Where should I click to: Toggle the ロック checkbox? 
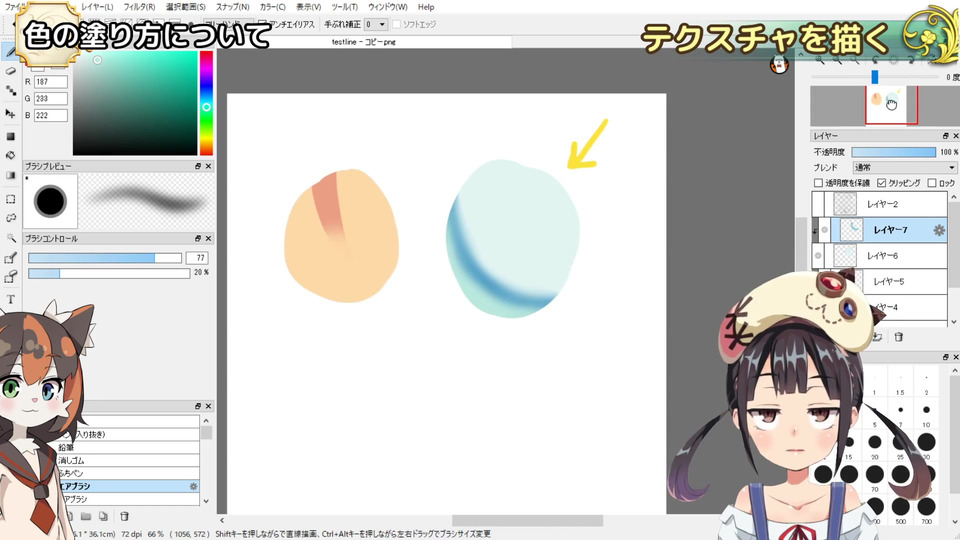click(x=932, y=183)
